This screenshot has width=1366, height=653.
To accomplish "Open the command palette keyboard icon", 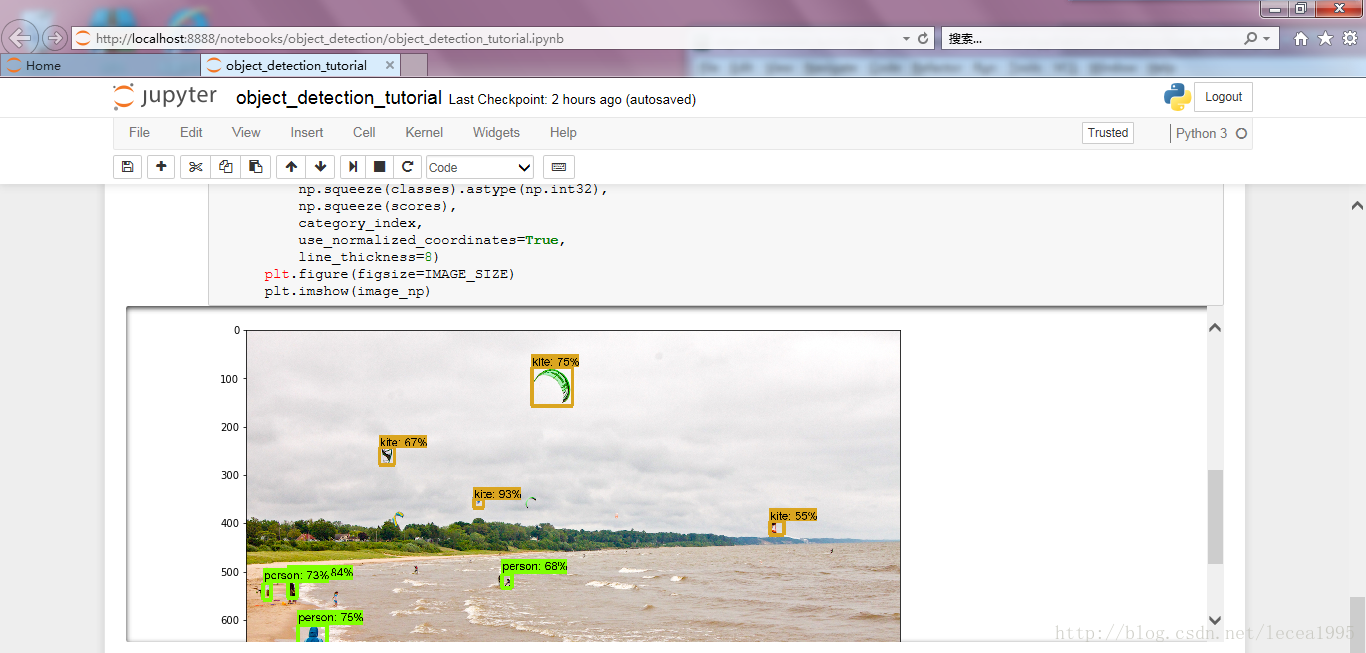I will [559, 167].
